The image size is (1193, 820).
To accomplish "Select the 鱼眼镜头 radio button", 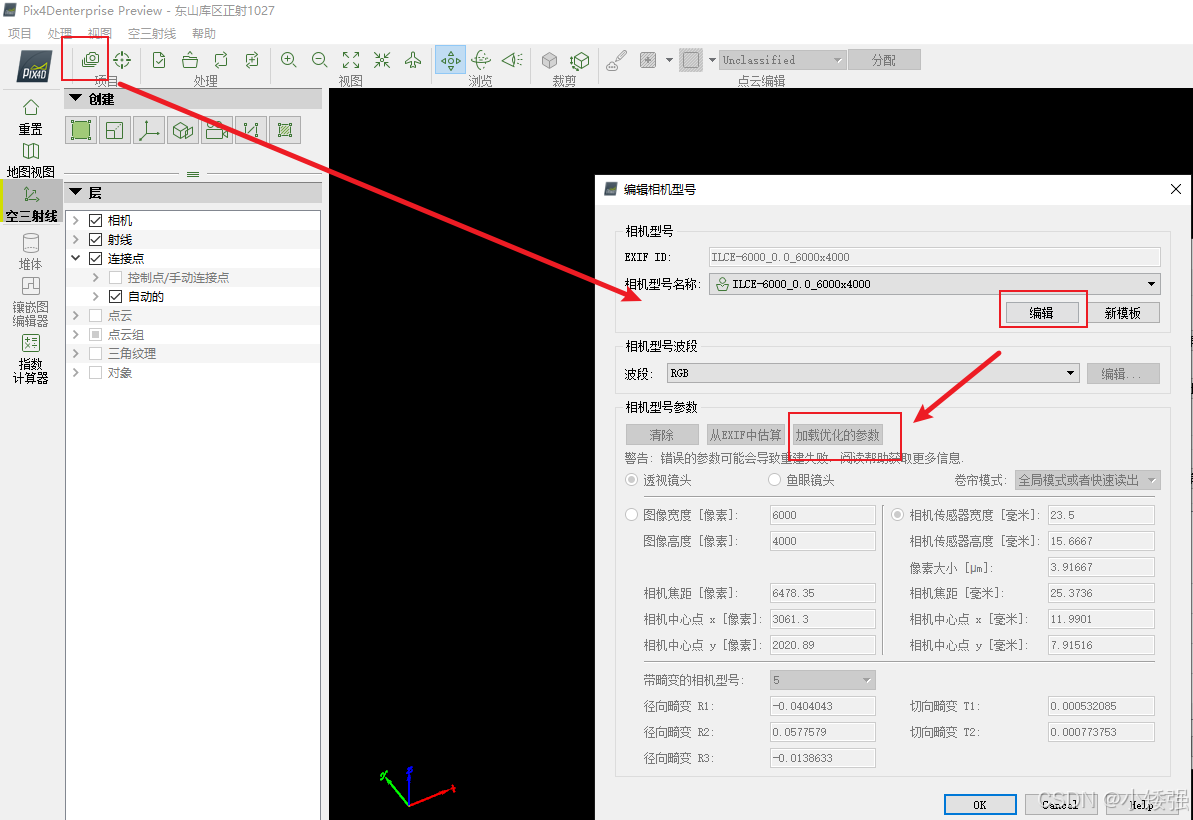I will [775, 479].
